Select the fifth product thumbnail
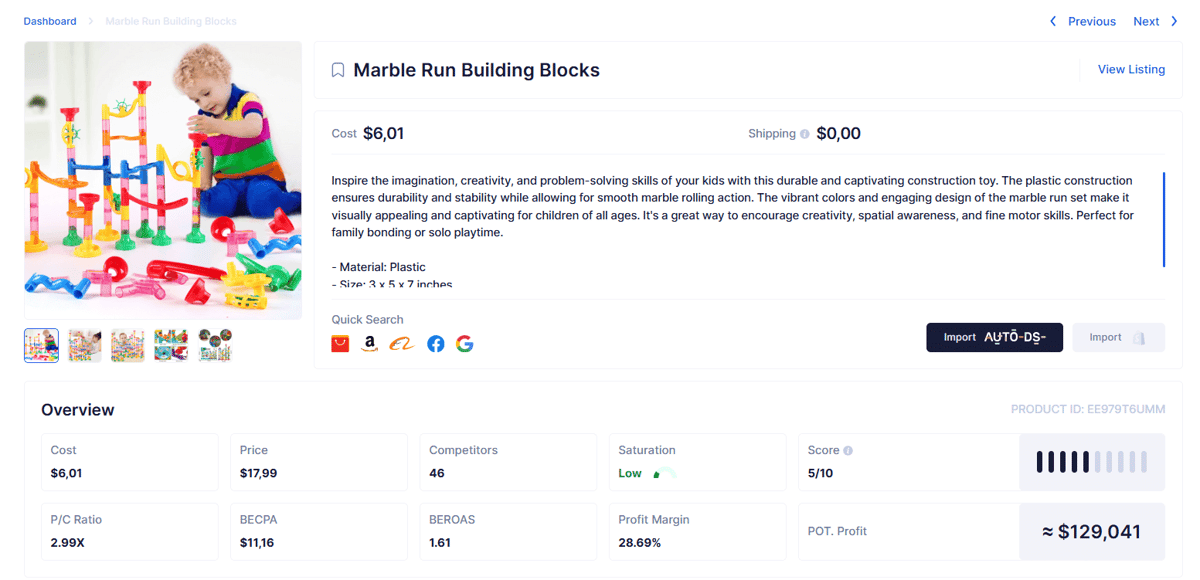The width and height of the screenshot is (1200, 580). tap(215, 345)
